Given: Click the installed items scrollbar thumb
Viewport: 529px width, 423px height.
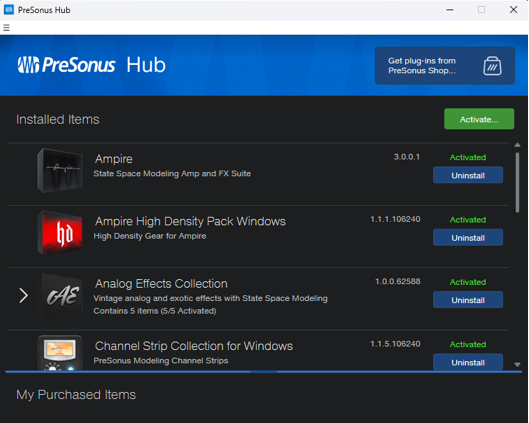Looking at the screenshot, I should pyautogui.click(x=517, y=182).
